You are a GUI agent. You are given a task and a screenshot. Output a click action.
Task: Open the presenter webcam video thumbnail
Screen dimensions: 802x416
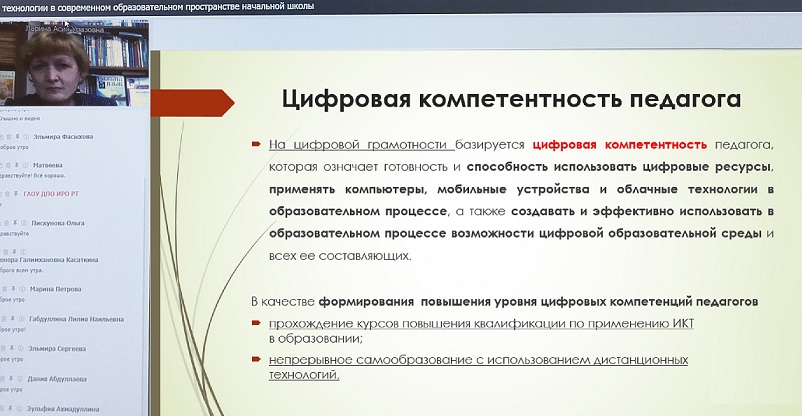75,64
